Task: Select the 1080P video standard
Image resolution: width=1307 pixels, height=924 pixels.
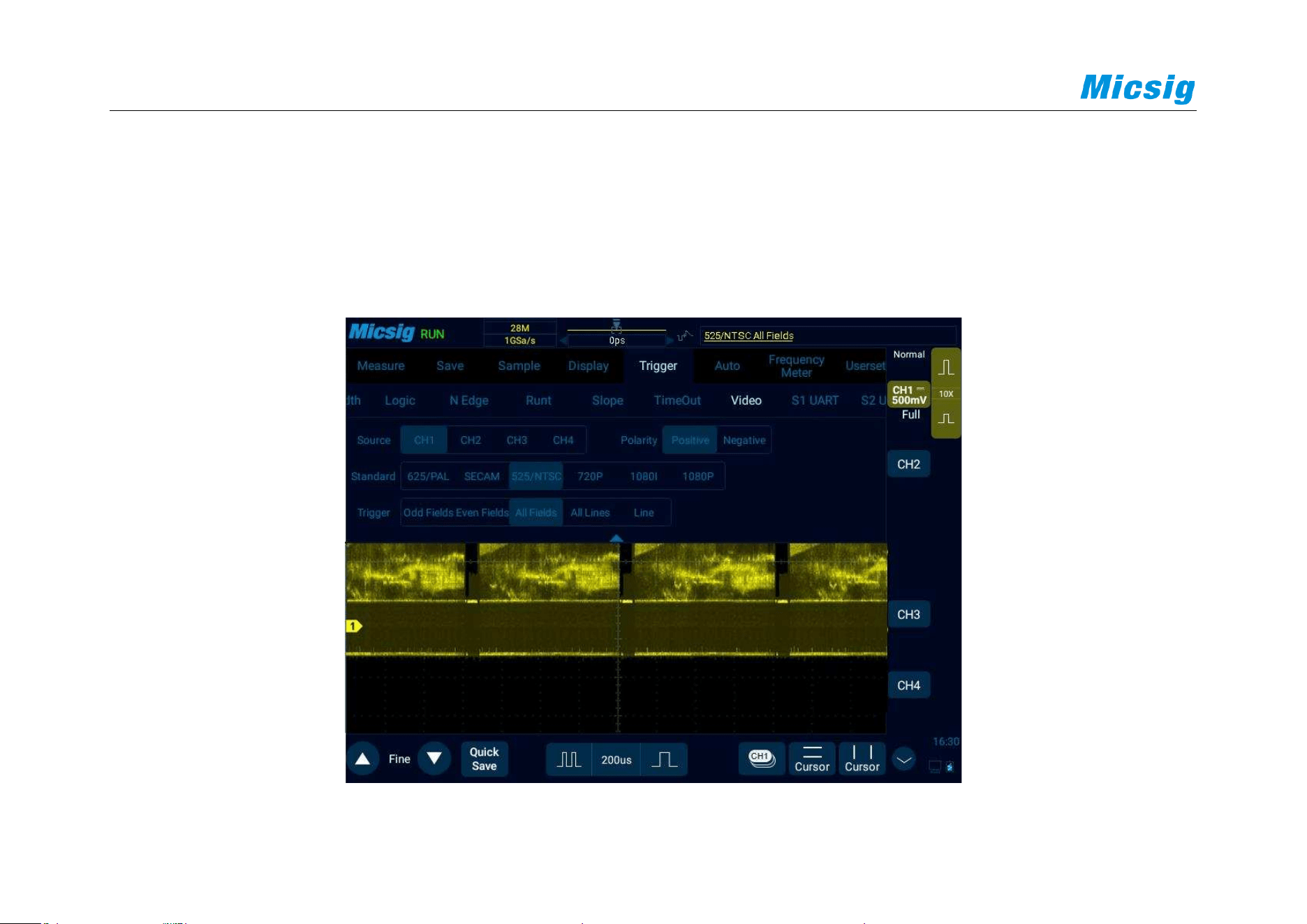Action: (x=697, y=477)
